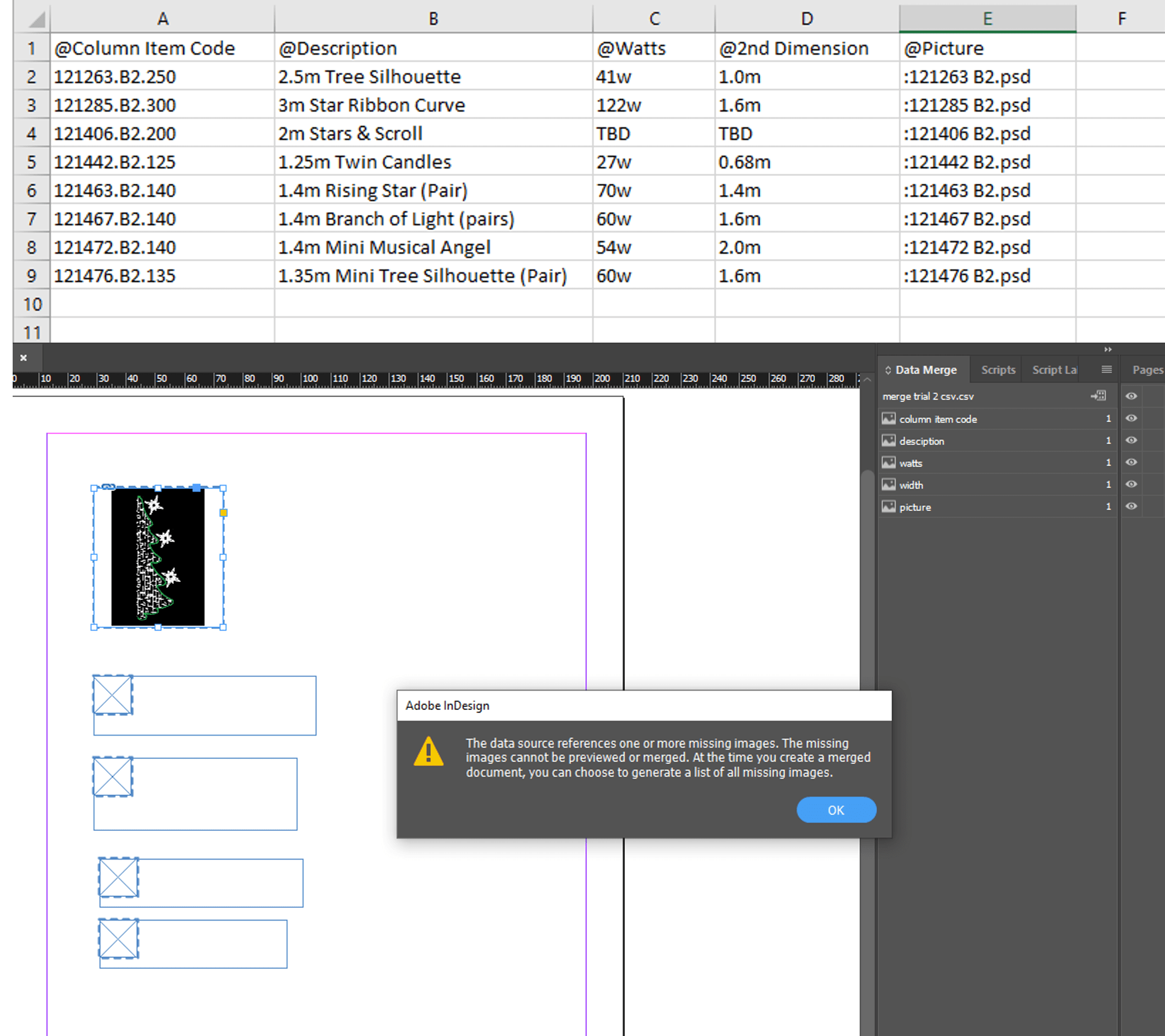Viewport: 1165px width, 1036px height.
Task: Click the link badge on the tree image frame
Action: tap(108, 487)
